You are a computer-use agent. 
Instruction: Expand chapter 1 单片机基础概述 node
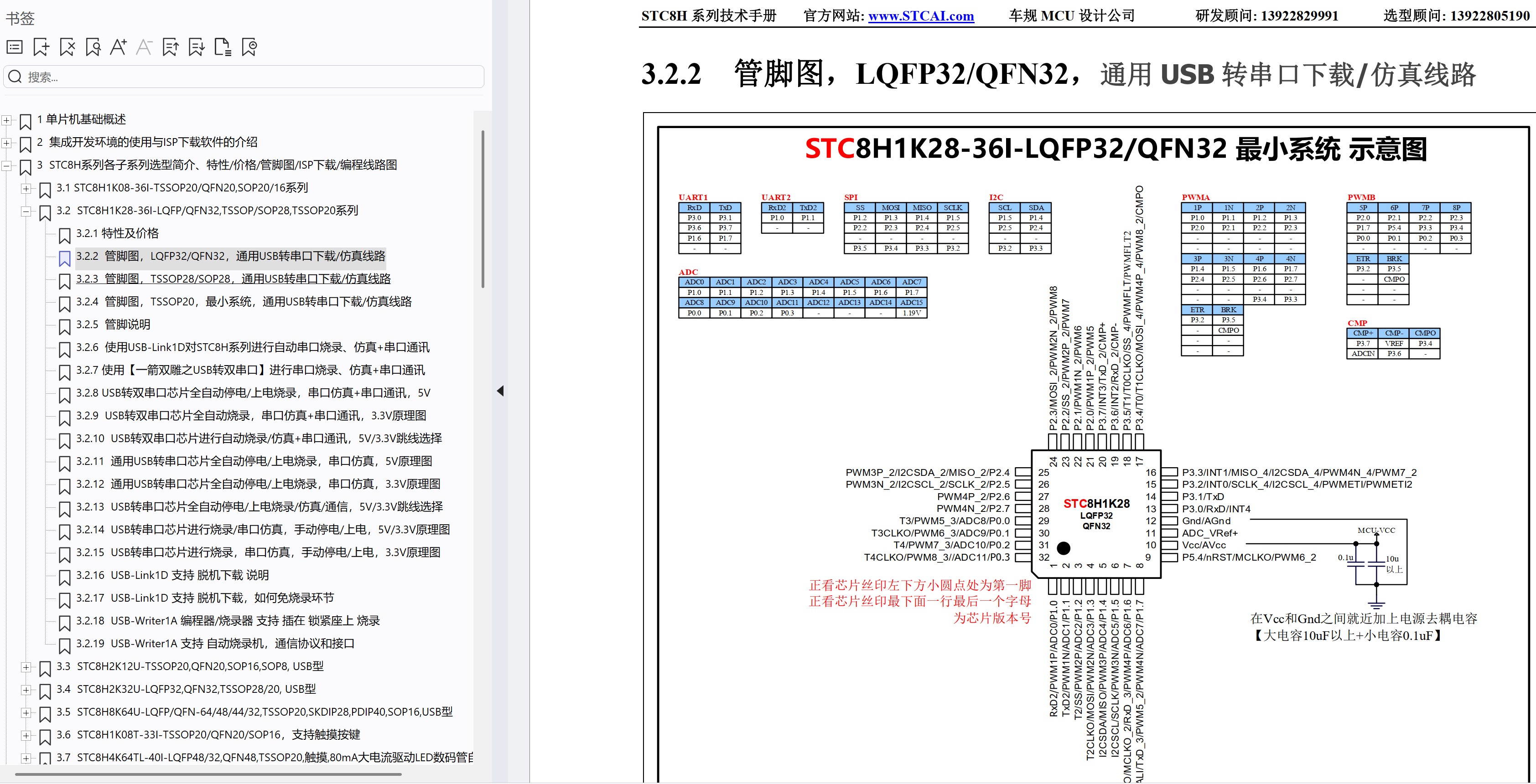coord(6,120)
